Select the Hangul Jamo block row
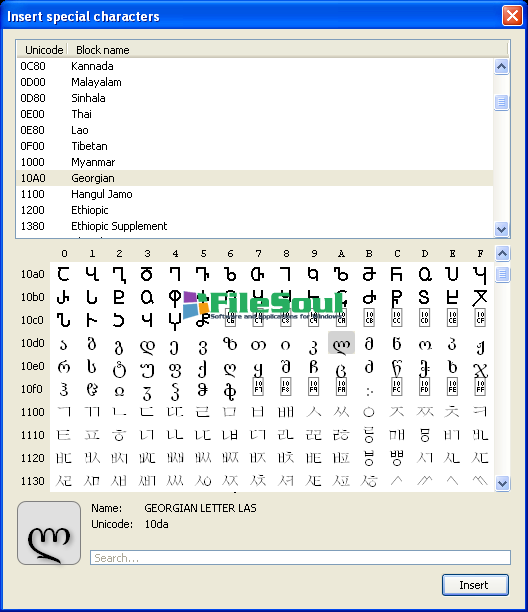 coord(255,194)
